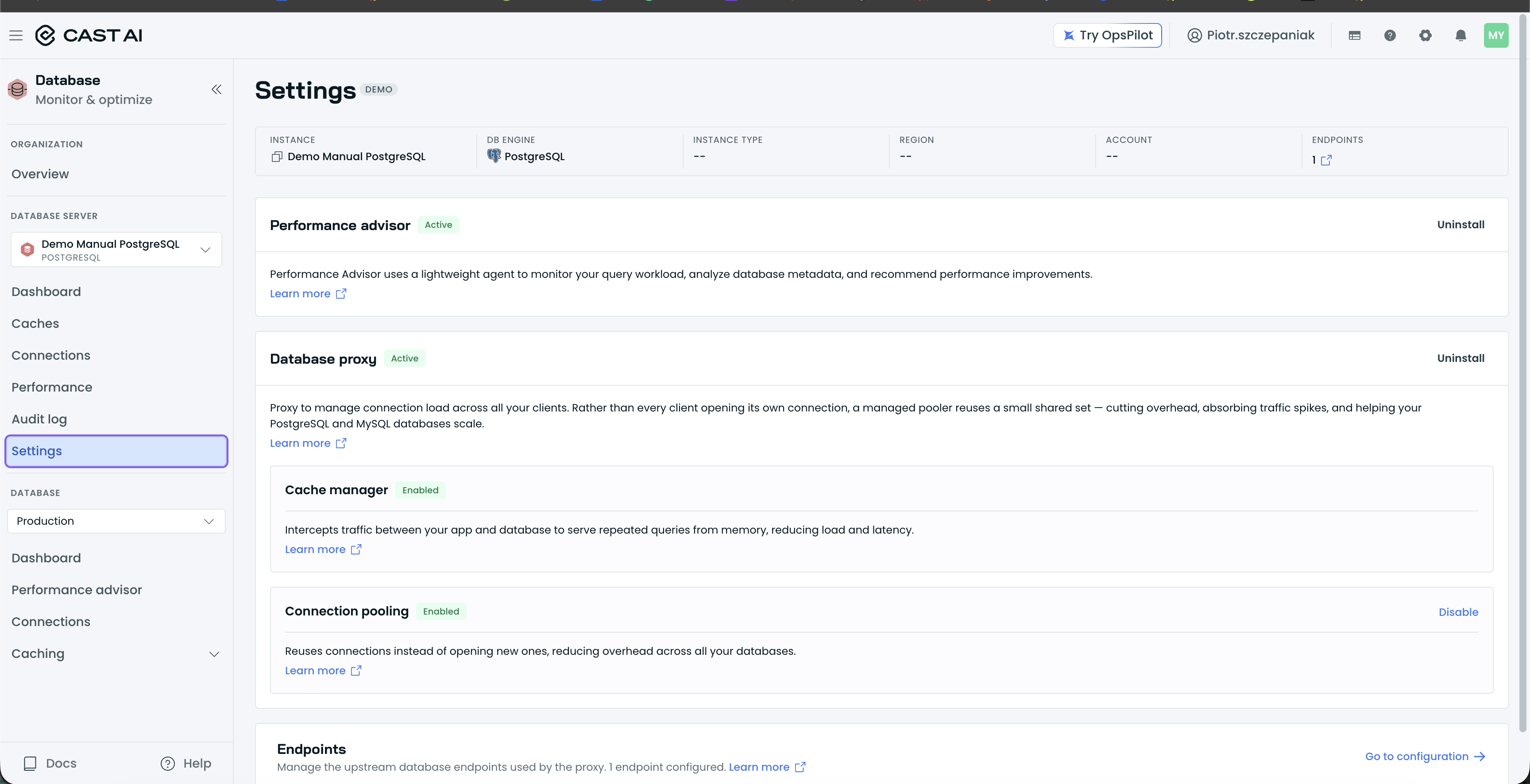Disable Connection pooling
Screen dimensions: 1530x784
point(1458,612)
